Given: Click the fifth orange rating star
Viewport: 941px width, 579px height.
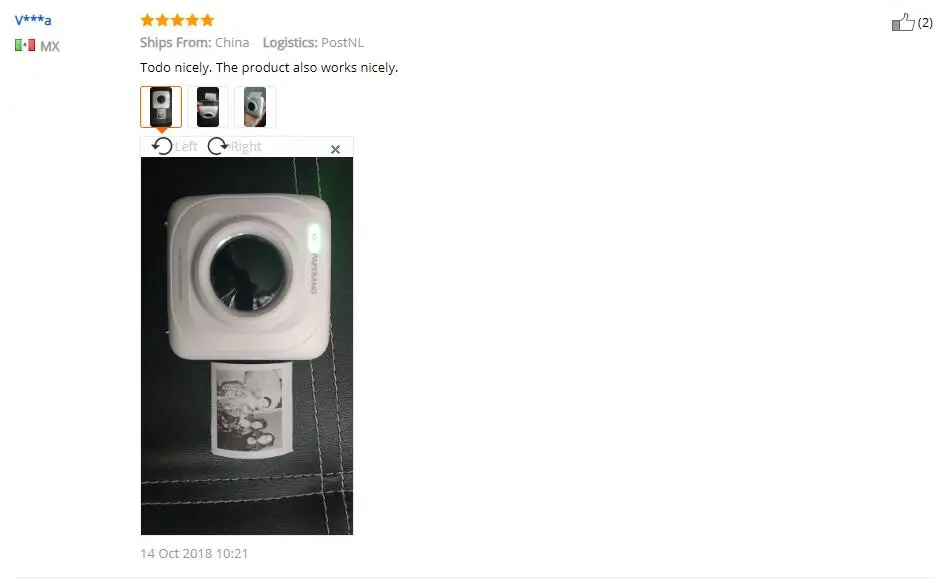Looking at the screenshot, I should tap(208, 20).
